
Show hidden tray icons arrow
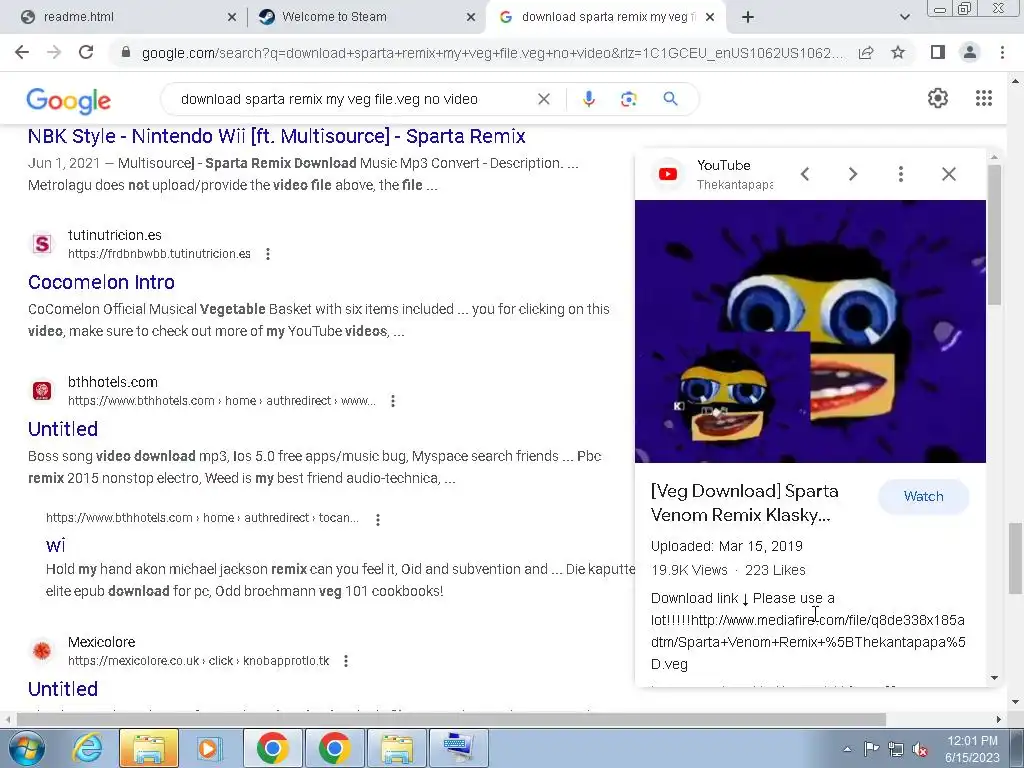pyautogui.click(x=847, y=750)
